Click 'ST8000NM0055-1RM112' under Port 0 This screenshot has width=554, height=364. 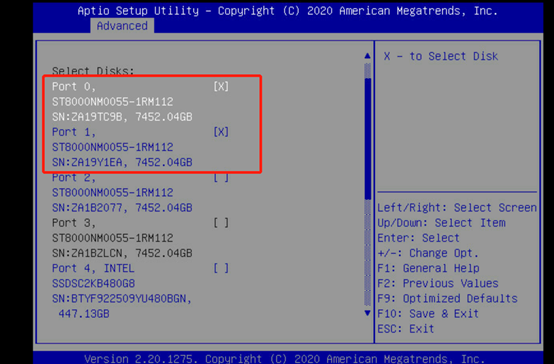[x=113, y=102]
